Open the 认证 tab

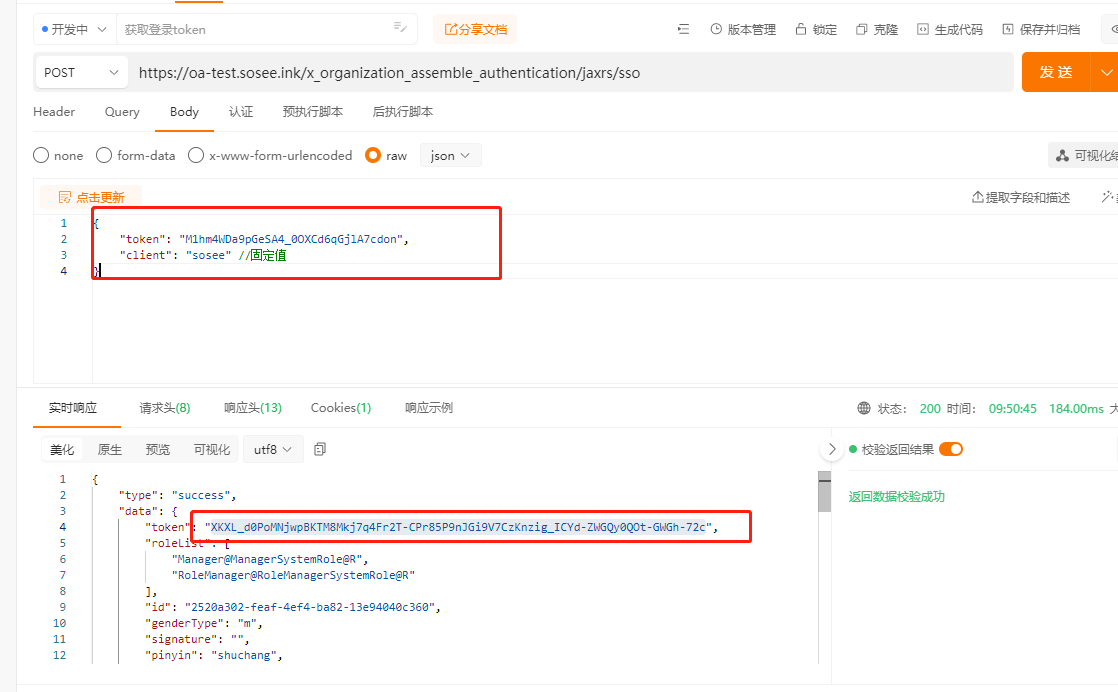240,112
